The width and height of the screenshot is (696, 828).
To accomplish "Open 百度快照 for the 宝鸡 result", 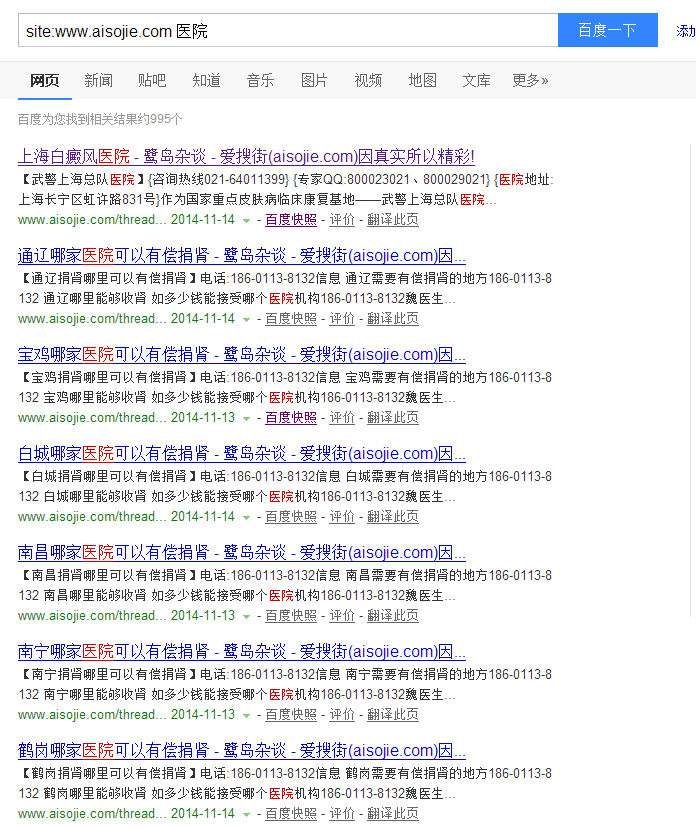I will [x=291, y=418].
